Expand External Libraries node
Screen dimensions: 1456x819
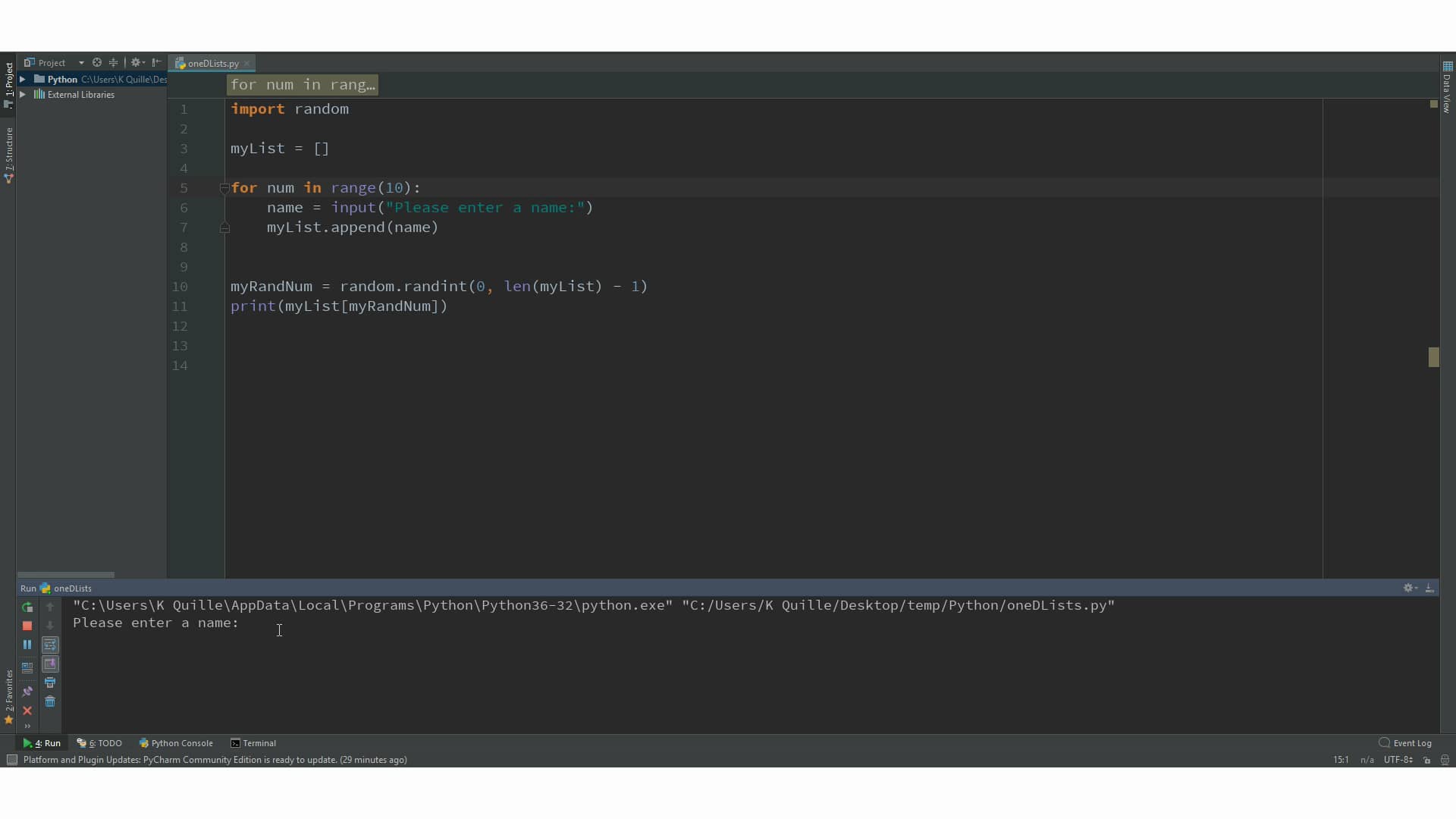(x=22, y=95)
